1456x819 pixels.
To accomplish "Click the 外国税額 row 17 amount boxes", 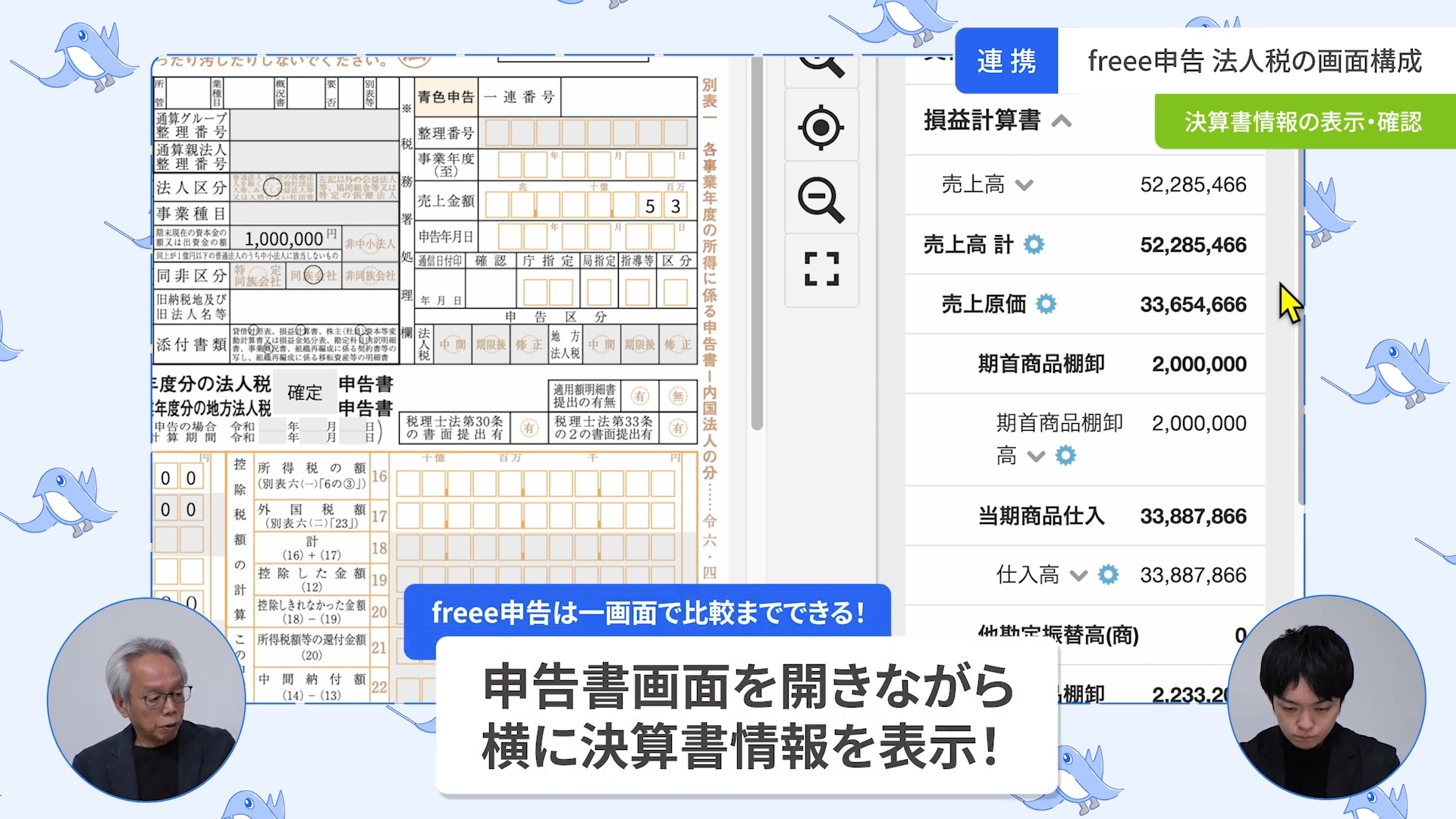I will coord(535,516).
